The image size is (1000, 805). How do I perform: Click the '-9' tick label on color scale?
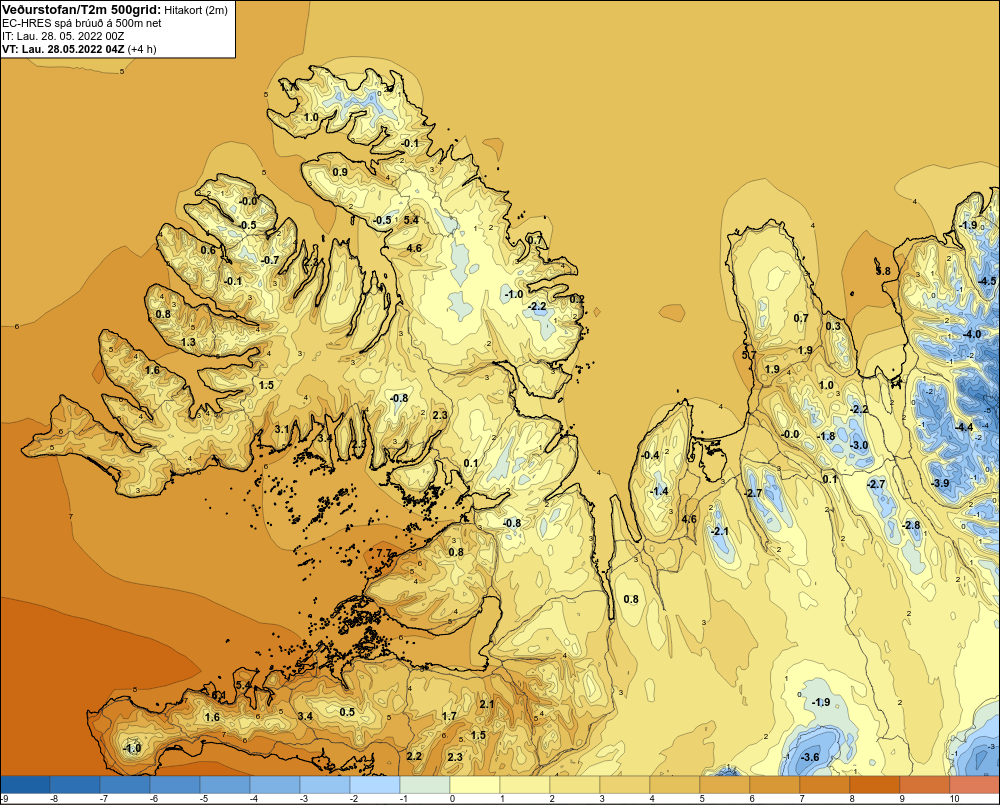point(4,799)
